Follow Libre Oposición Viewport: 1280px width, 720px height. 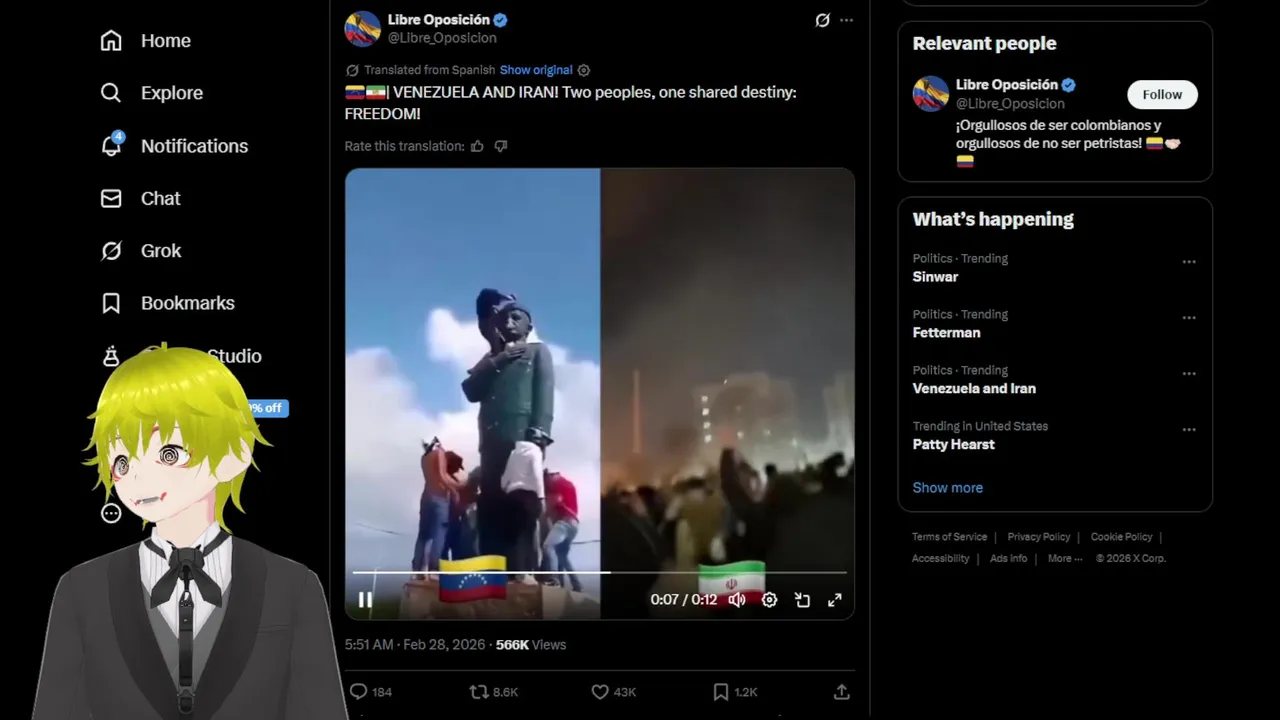[1162, 94]
